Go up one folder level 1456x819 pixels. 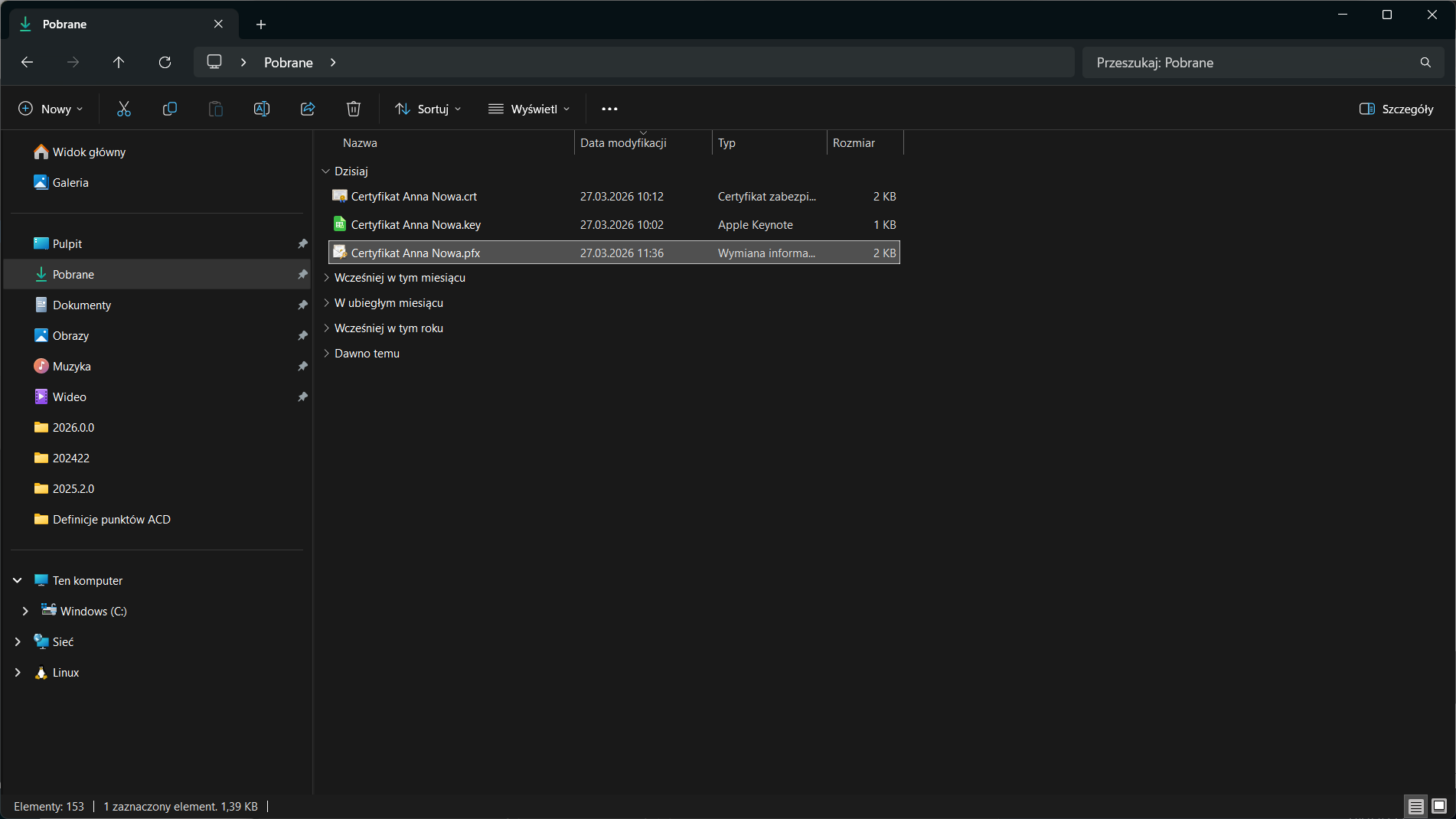[119, 62]
